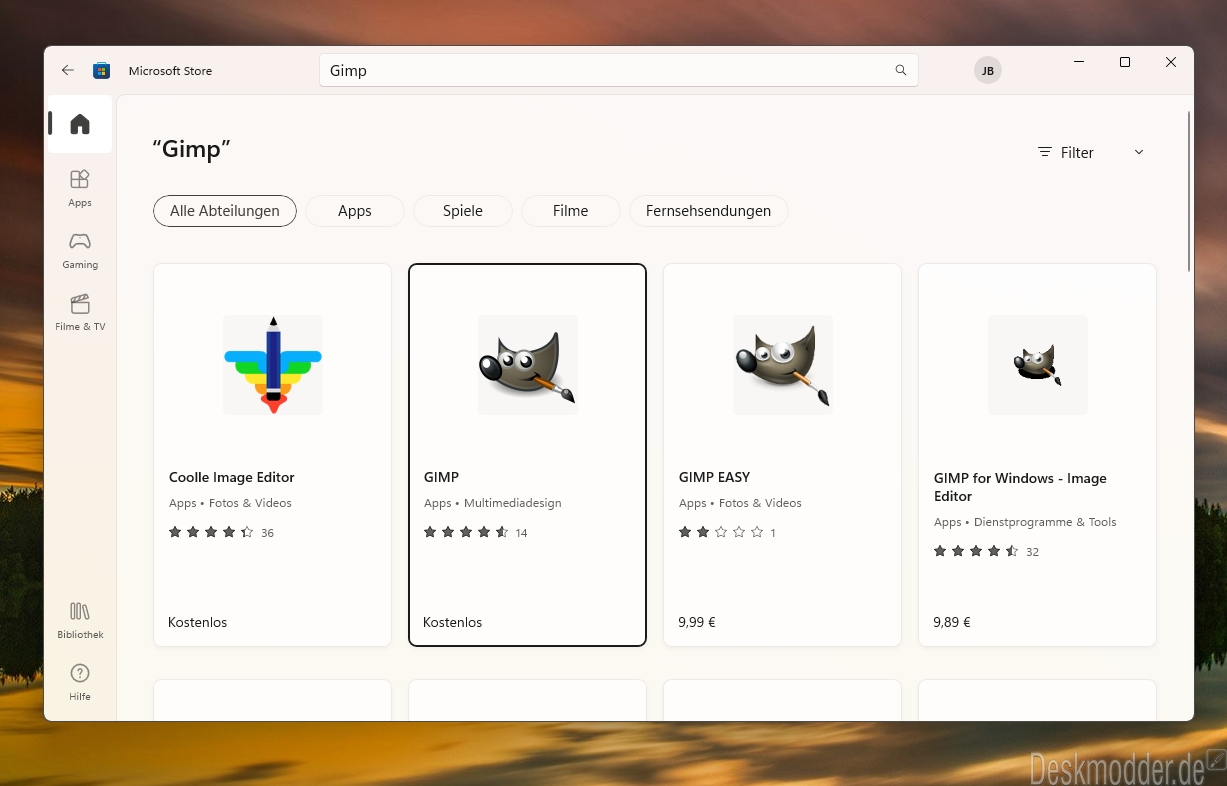Click the Coolle Image Editor app icon
This screenshot has width=1227, height=786.
click(x=273, y=365)
